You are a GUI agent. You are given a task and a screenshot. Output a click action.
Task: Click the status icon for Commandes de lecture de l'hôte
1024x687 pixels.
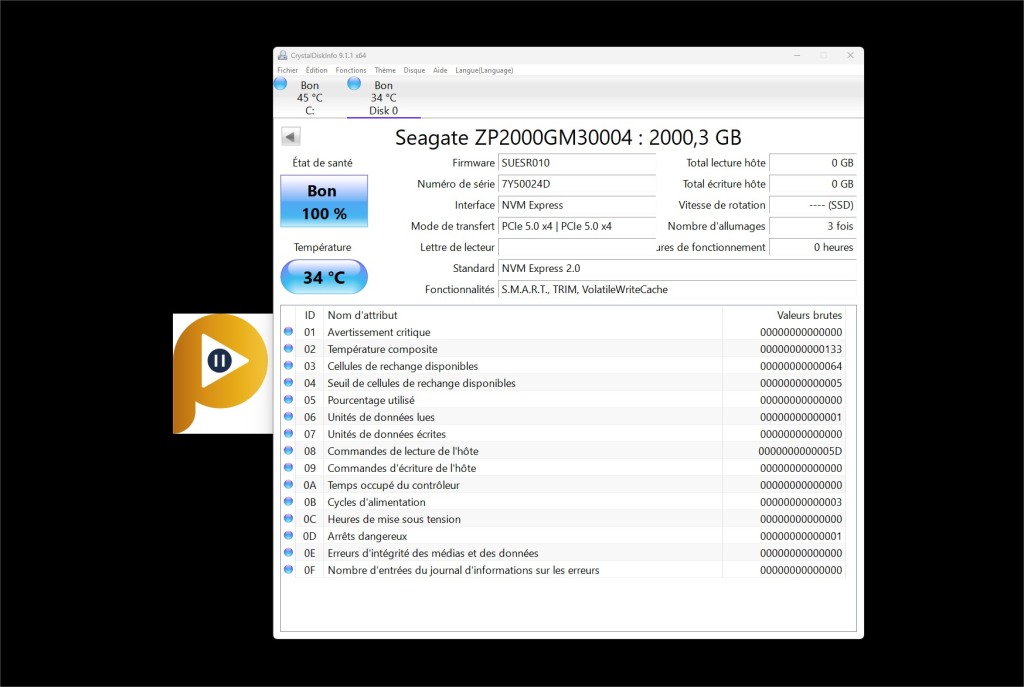(x=289, y=451)
